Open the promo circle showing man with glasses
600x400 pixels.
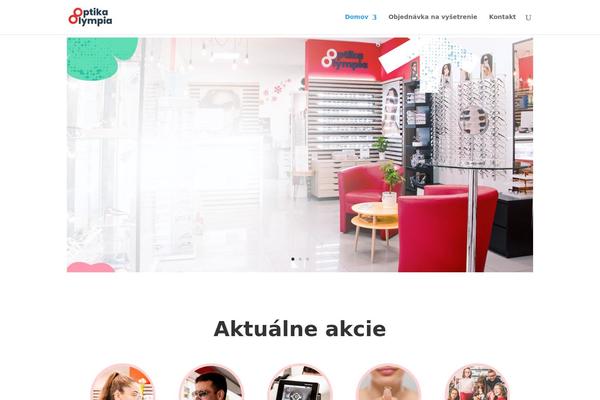click(211, 382)
